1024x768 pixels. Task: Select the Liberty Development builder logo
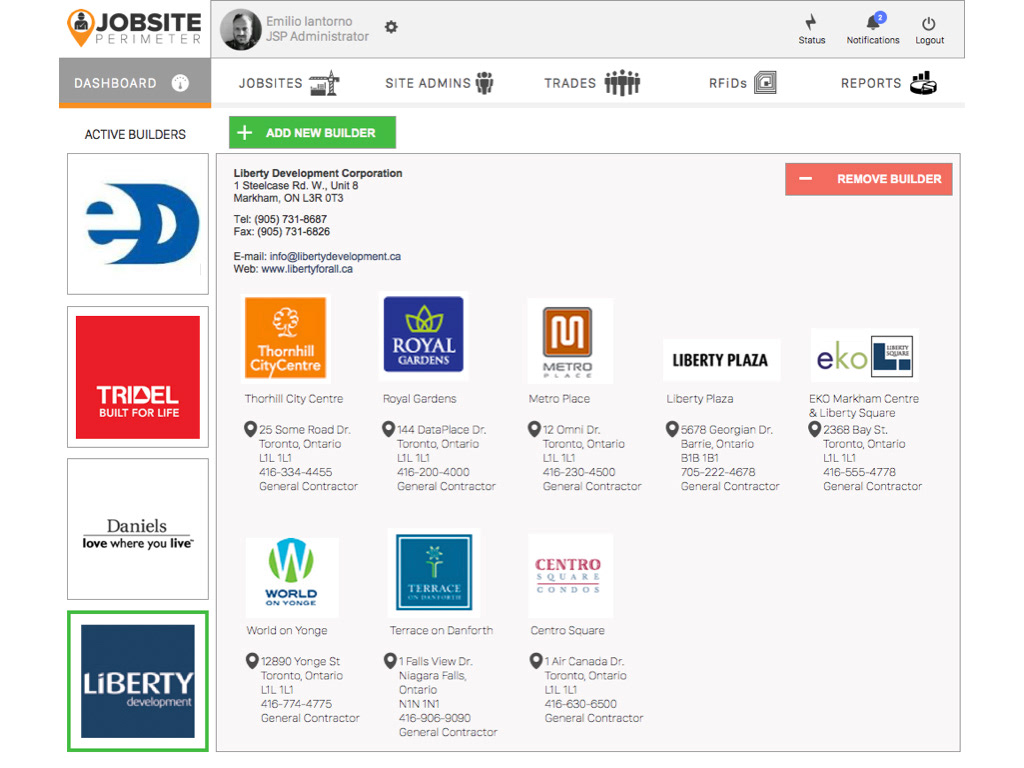[x=138, y=681]
